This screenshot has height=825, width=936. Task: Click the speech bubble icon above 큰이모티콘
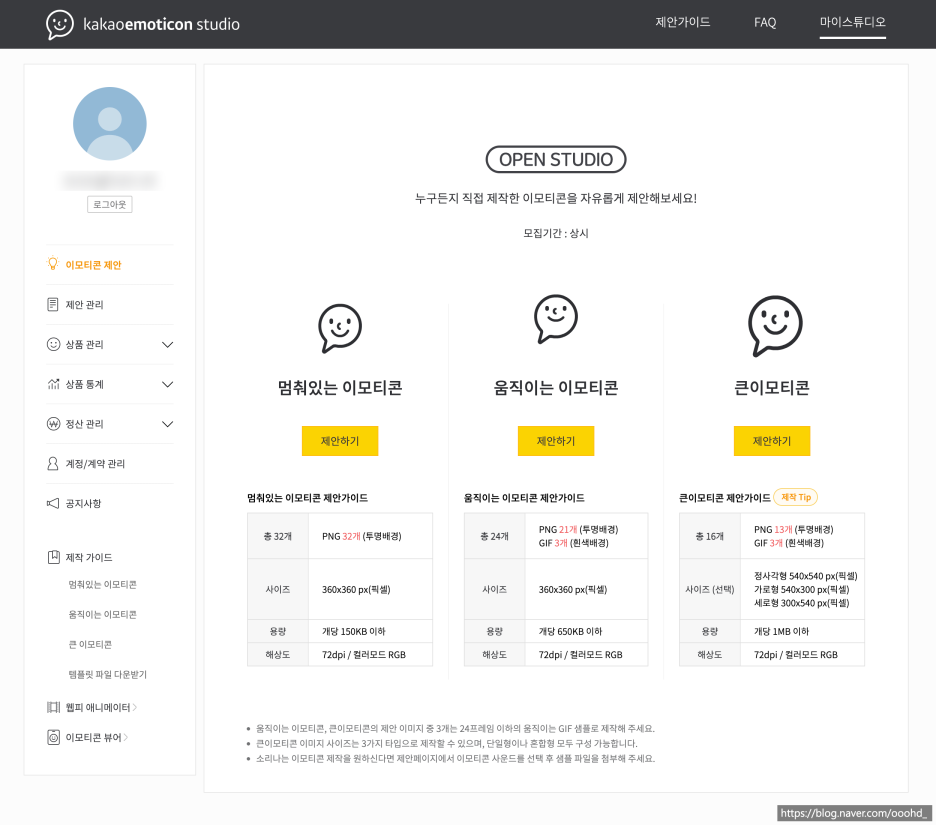pyautogui.click(x=775, y=326)
